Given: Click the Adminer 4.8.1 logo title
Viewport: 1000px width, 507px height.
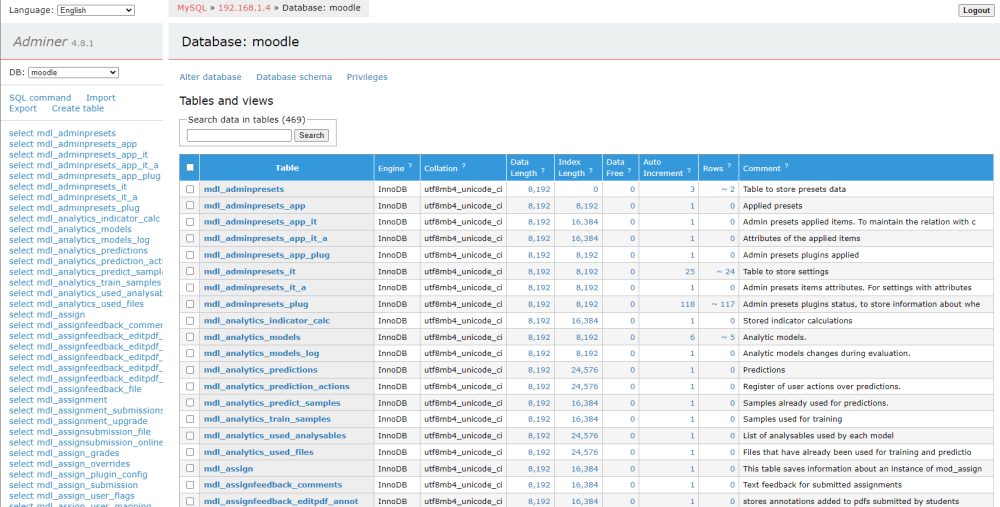Looking at the screenshot, I should pyautogui.click(x=54, y=42).
